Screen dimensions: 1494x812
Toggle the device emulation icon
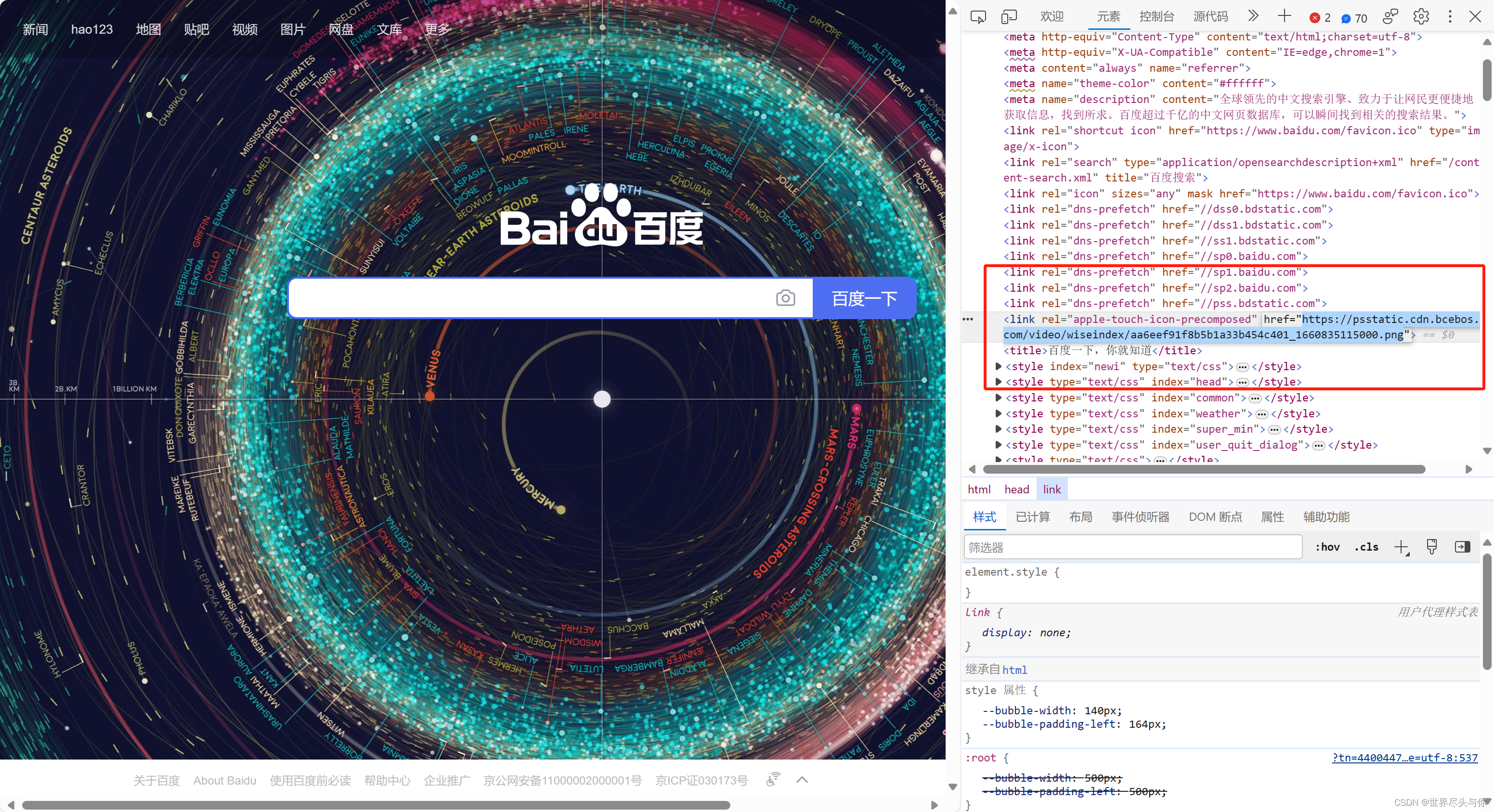point(1009,17)
